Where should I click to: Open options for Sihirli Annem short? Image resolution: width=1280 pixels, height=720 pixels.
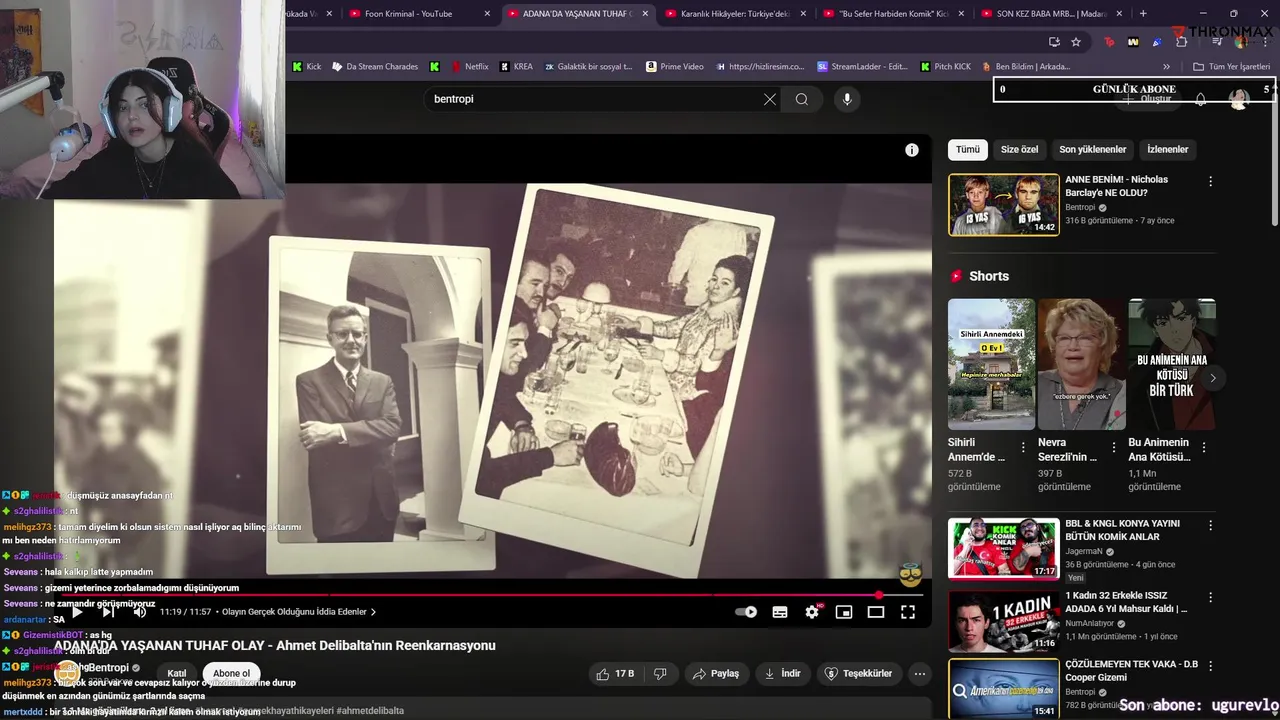point(1023,448)
